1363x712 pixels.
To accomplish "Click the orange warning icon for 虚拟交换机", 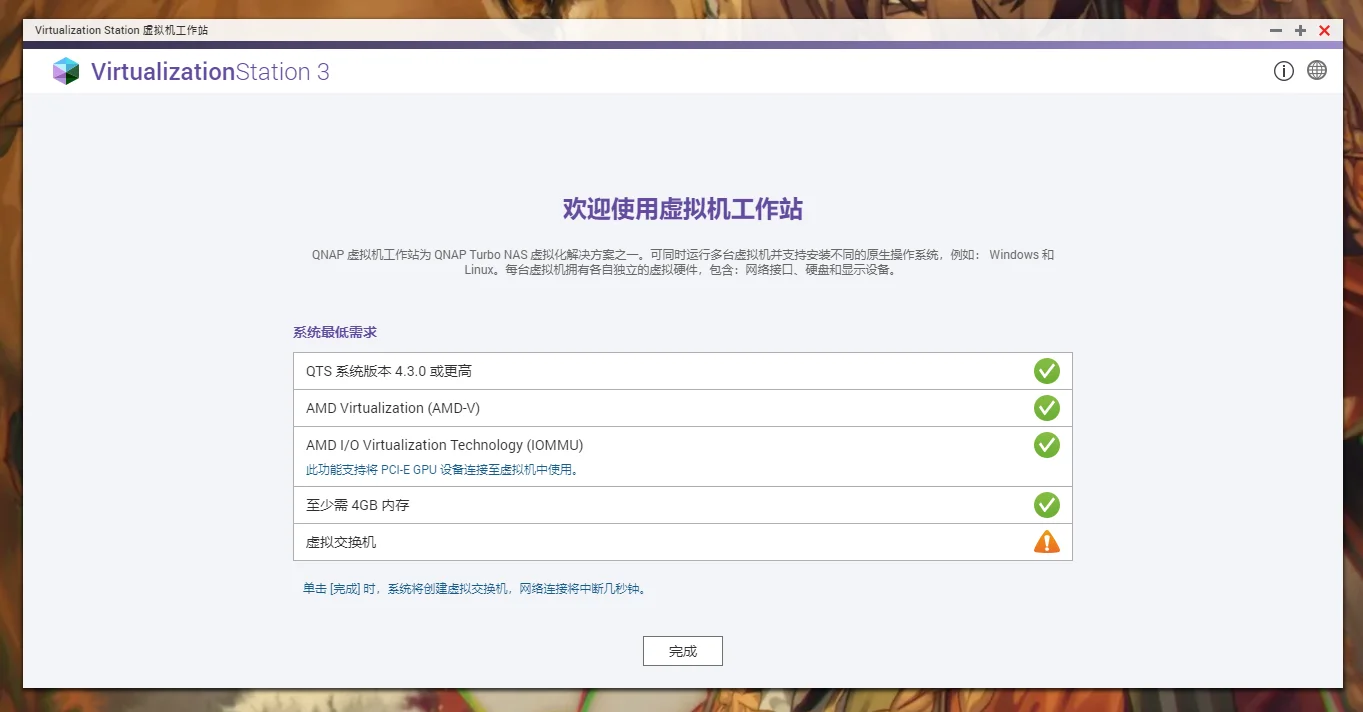I will (1046, 542).
